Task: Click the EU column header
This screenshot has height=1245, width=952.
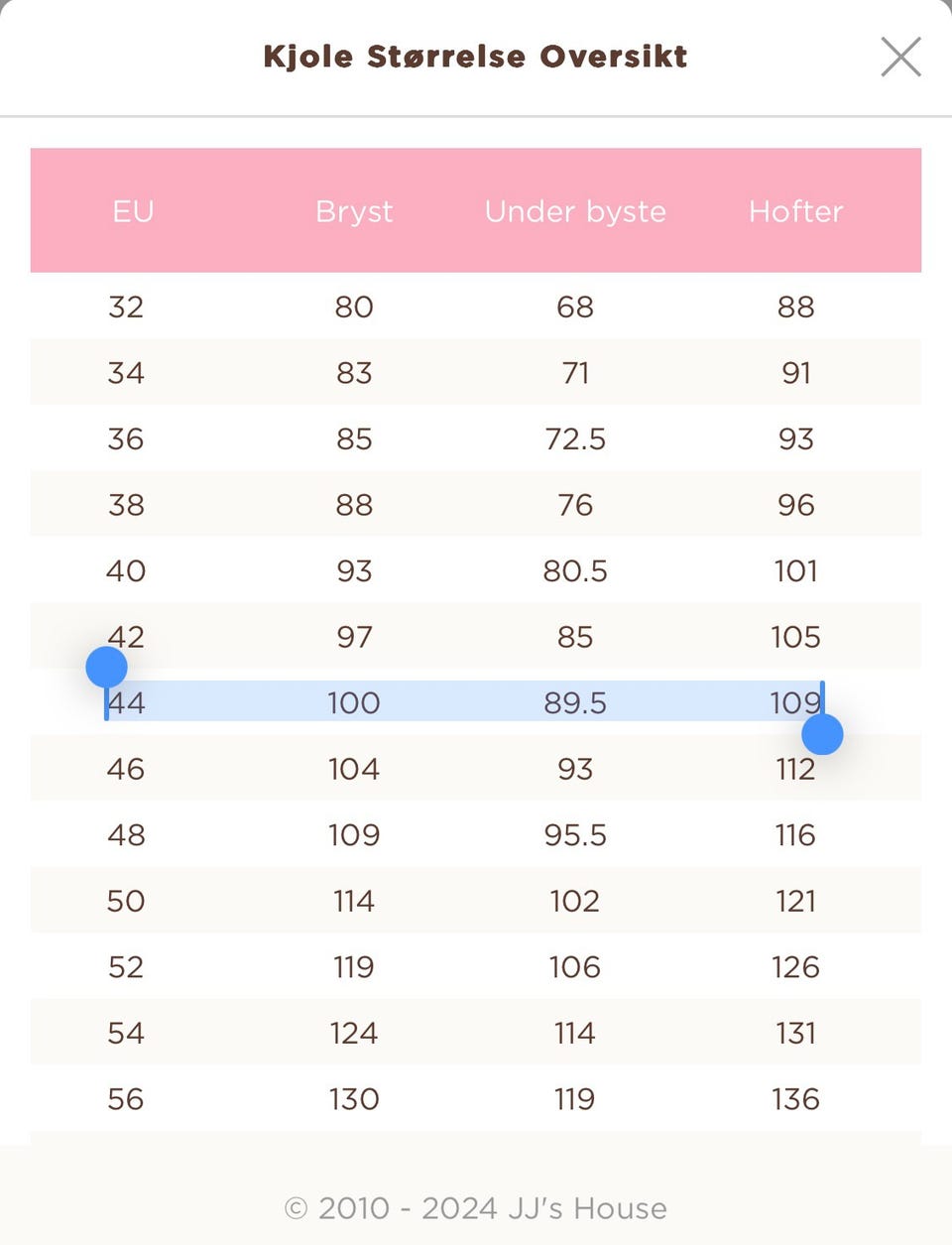Action: [x=133, y=211]
